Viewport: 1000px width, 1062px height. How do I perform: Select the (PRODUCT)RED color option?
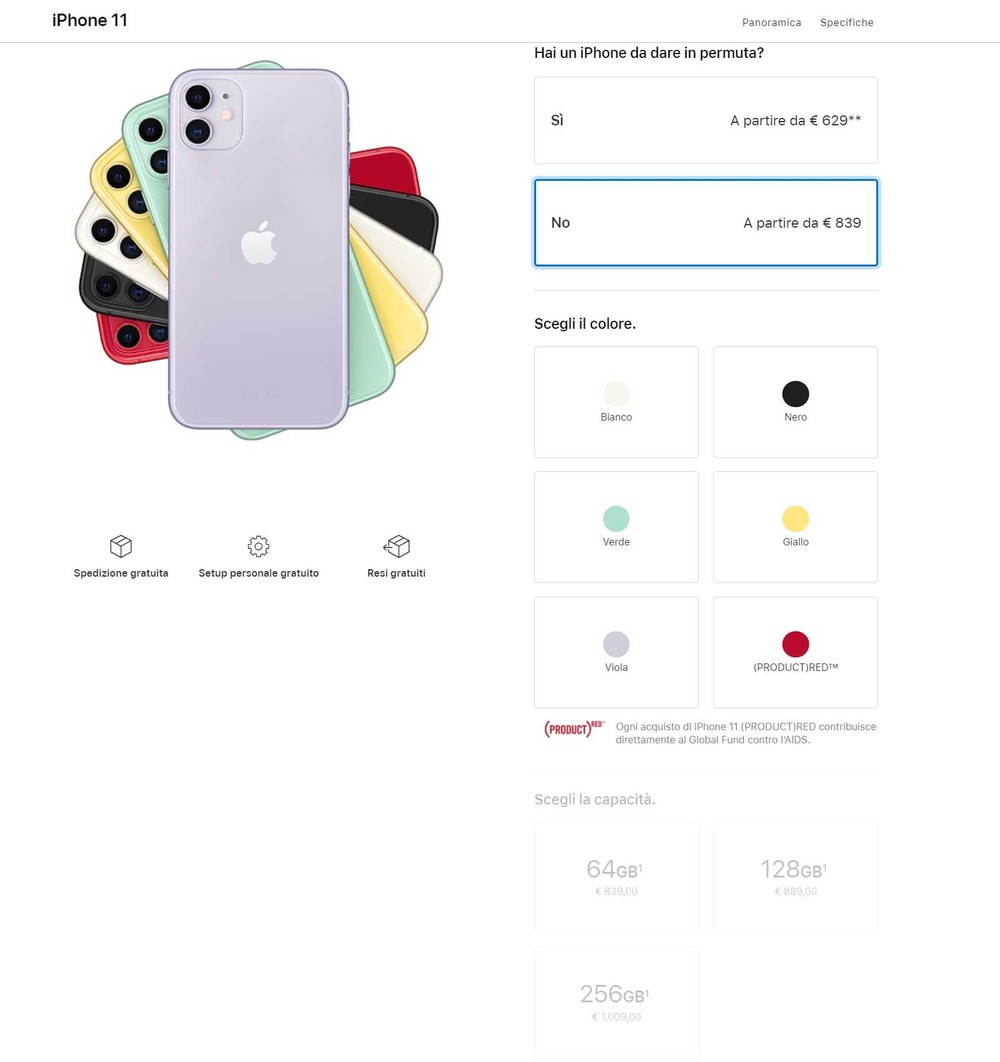tap(795, 652)
